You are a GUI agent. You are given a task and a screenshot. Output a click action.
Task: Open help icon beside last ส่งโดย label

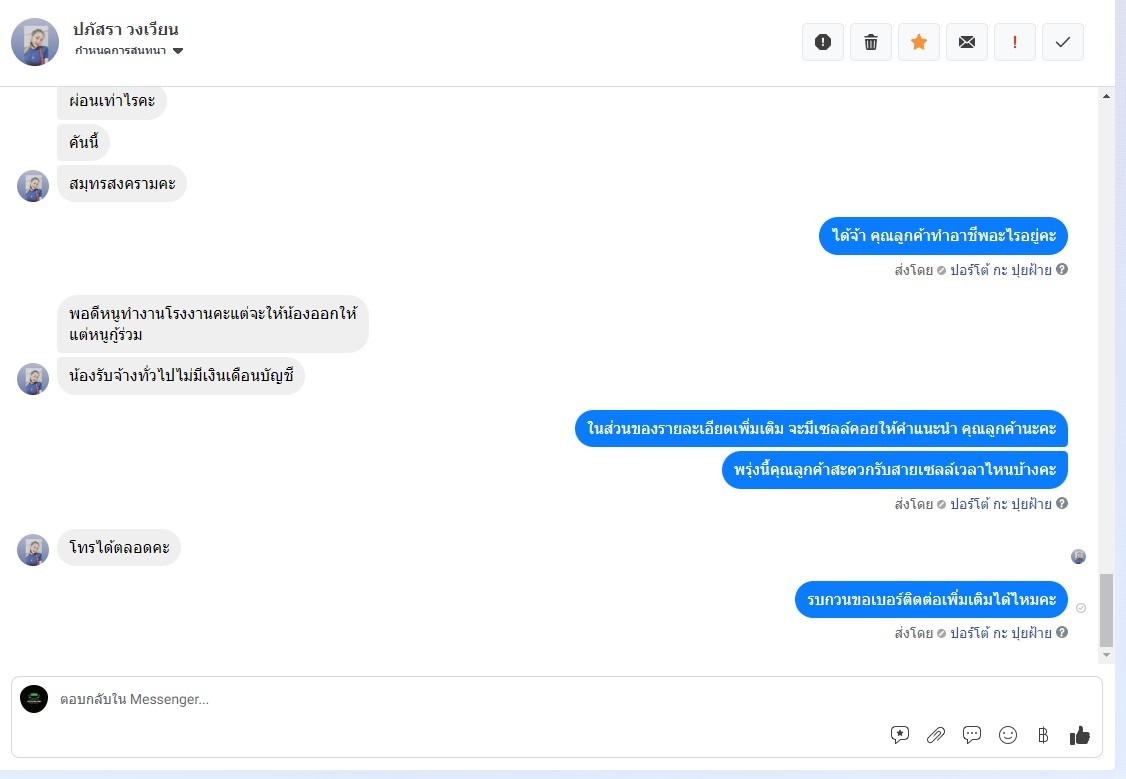1062,632
